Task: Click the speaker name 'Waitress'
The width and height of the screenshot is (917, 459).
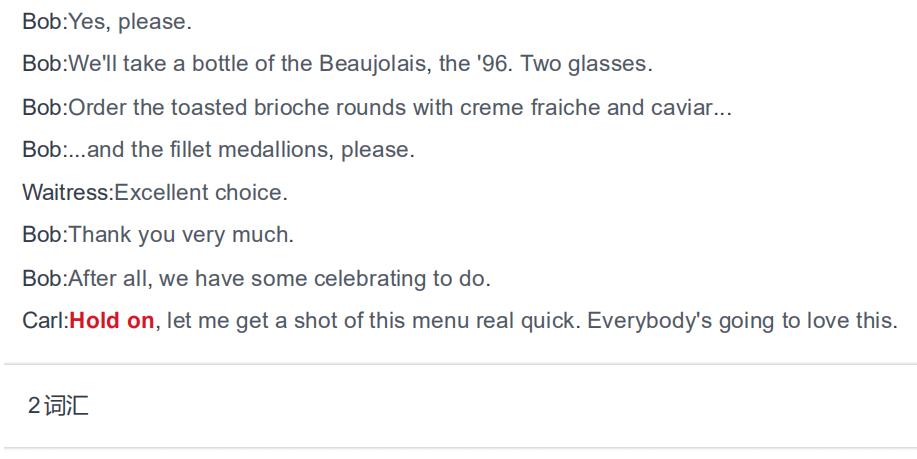Action: 65,192
